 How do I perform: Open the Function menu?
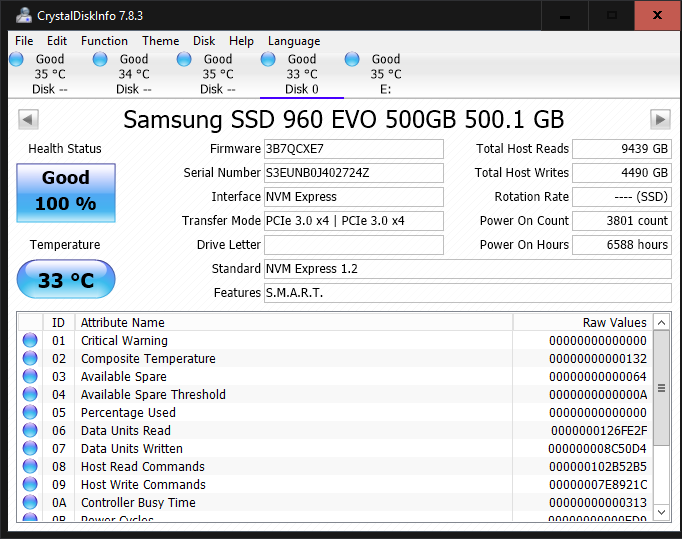tap(104, 41)
